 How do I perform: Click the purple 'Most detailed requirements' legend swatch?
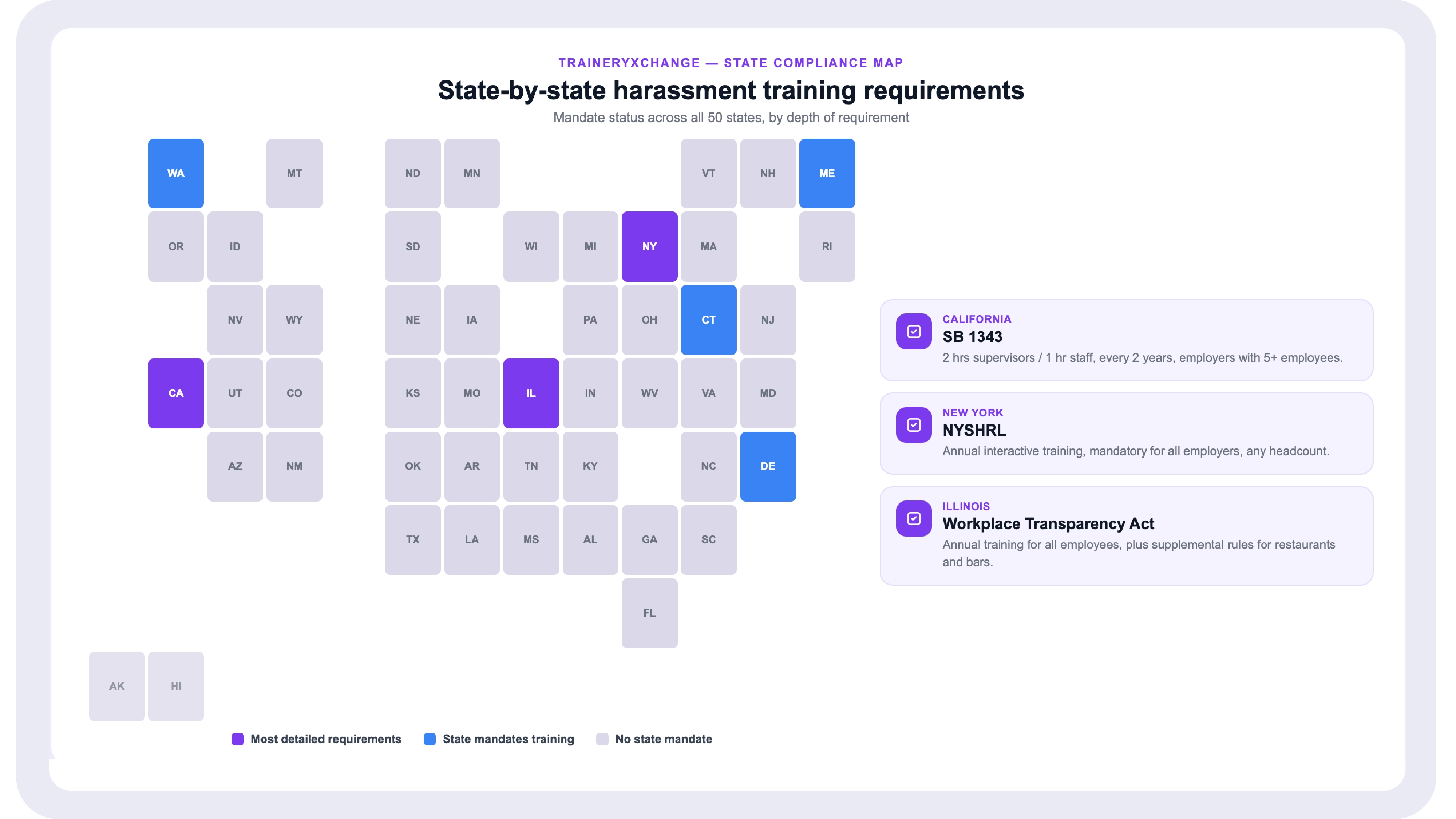pos(237,739)
